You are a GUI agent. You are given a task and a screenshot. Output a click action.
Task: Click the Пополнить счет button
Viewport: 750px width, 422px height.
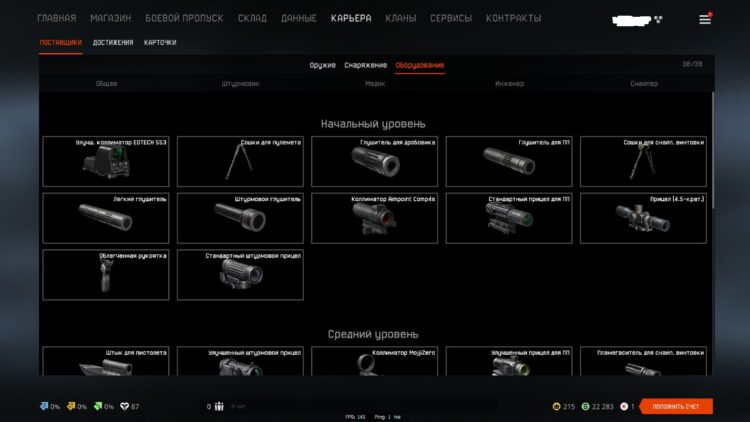(x=676, y=406)
